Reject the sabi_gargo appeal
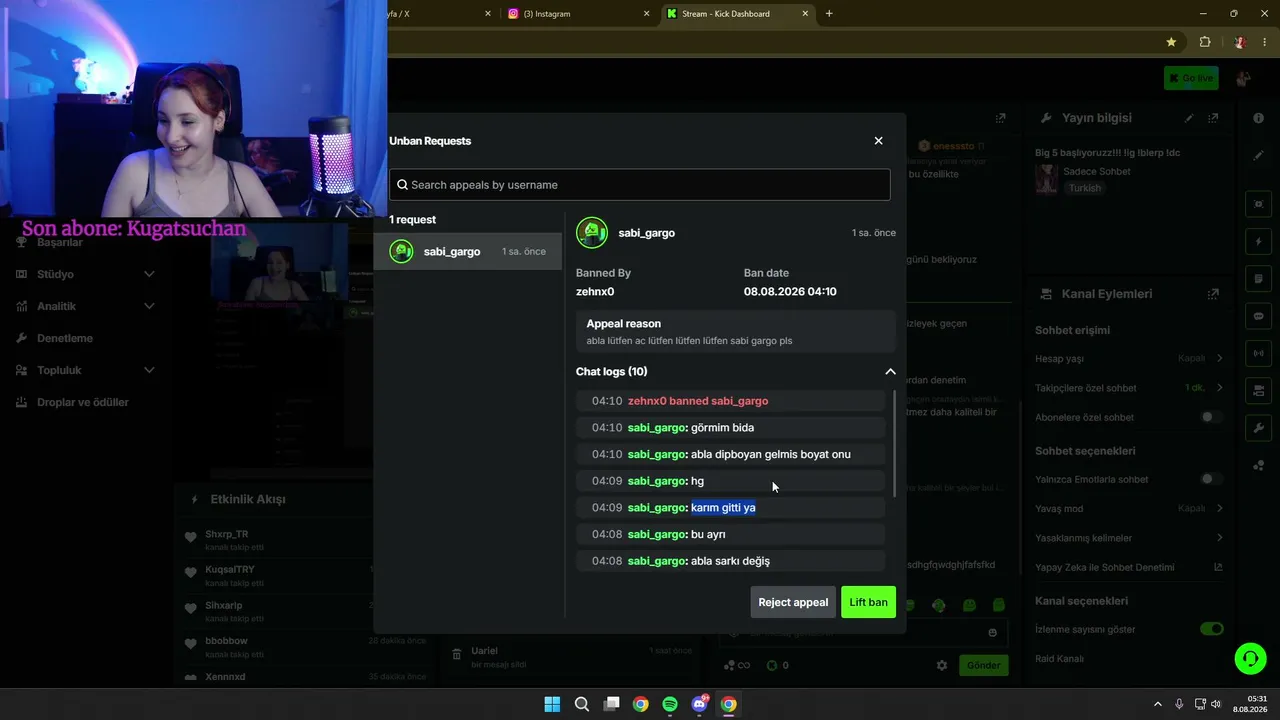This screenshot has height=720, width=1280. tap(793, 602)
